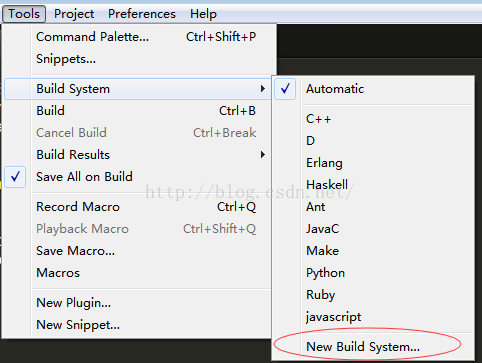Choose Erlang build system
This screenshot has width=482, height=363.
(373, 163)
